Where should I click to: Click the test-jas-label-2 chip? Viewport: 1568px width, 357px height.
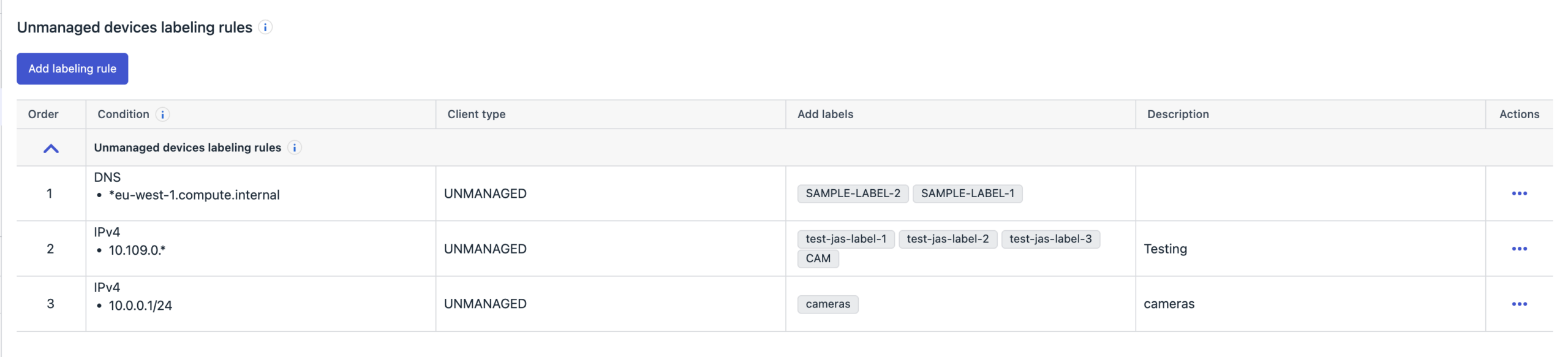947,239
